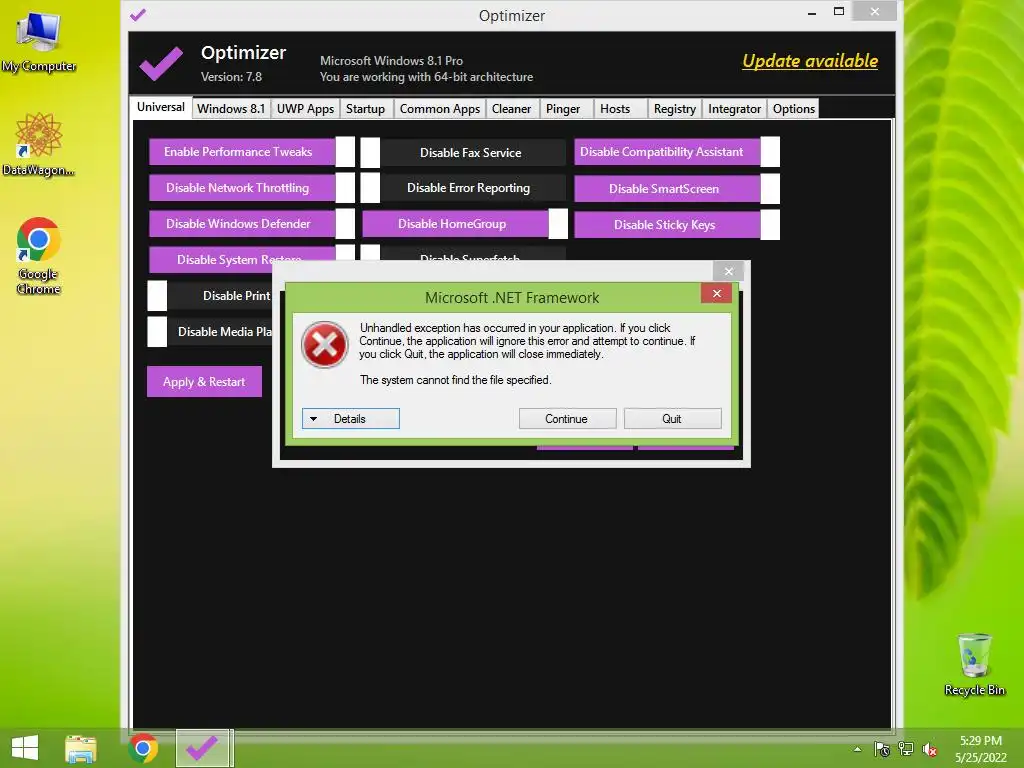This screenshot has width=1024, height=768.
Task: Open the UWP Apps tab
Action: coord(305,108)
